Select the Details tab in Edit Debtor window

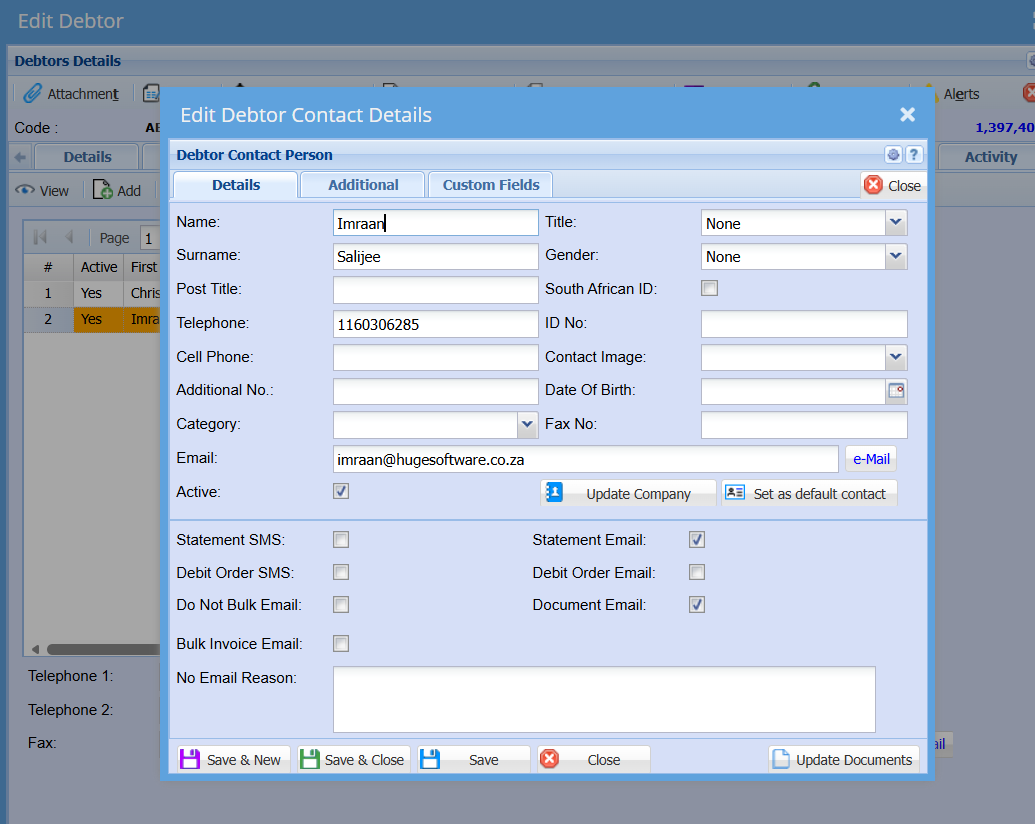87,157
